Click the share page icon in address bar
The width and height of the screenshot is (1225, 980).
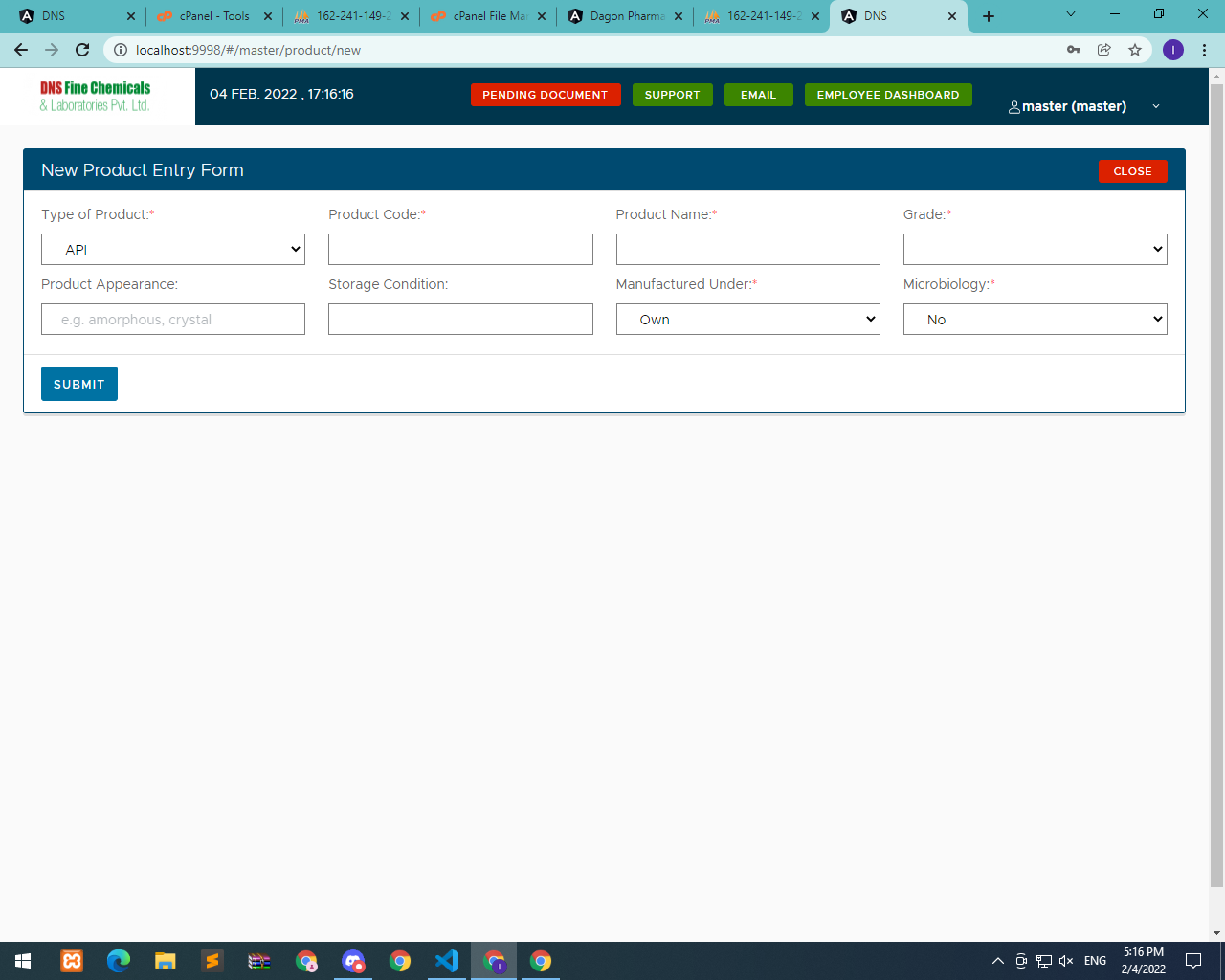click(1104, 50)
